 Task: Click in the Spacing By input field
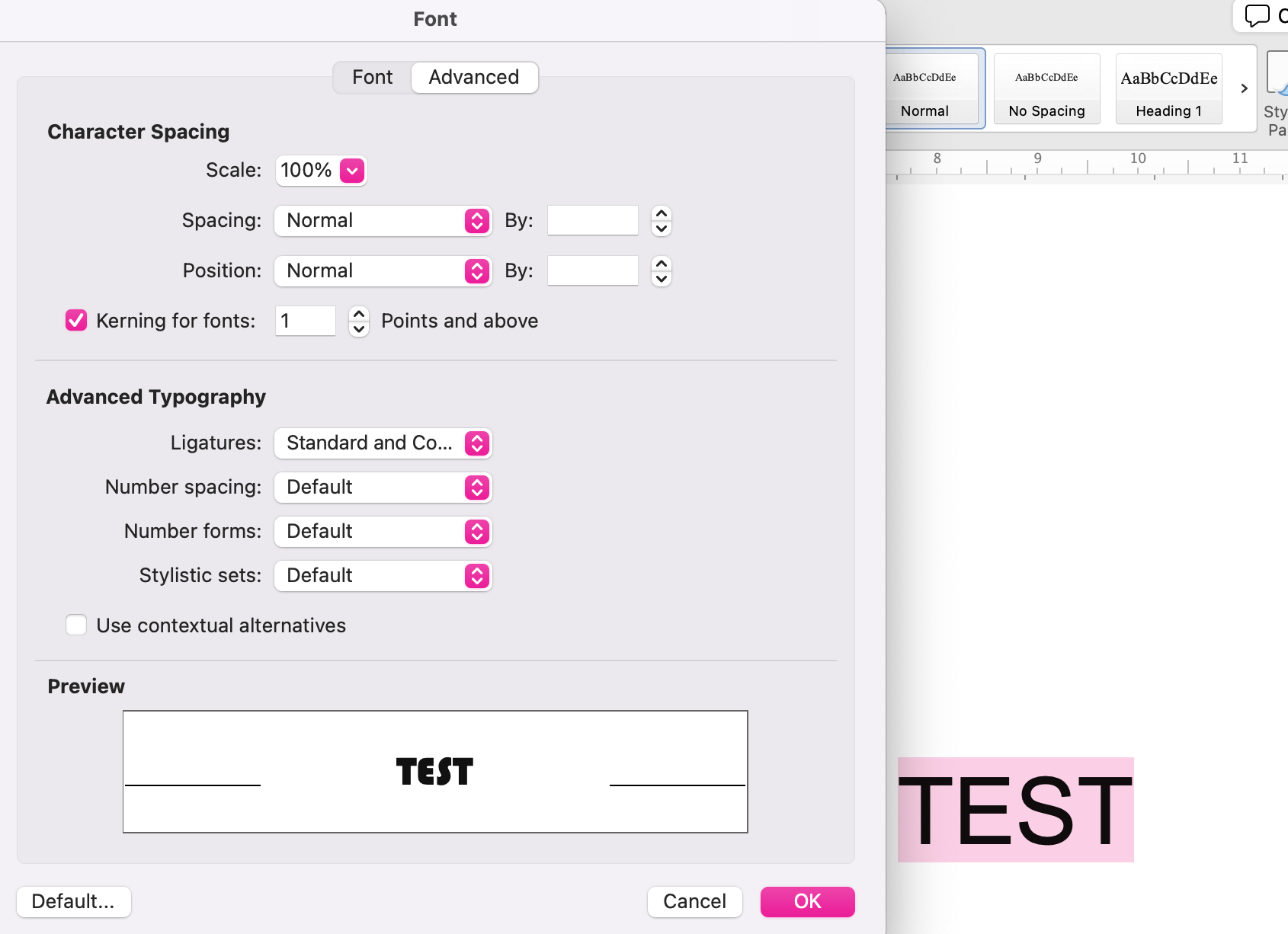coord(592,220)
